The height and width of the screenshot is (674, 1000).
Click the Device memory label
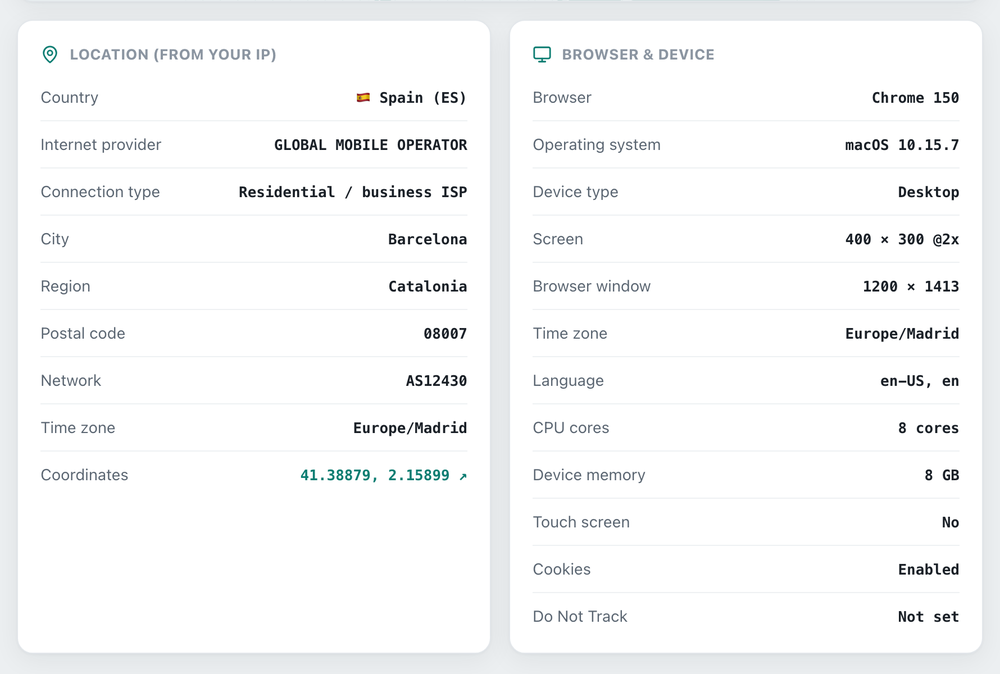589,475
